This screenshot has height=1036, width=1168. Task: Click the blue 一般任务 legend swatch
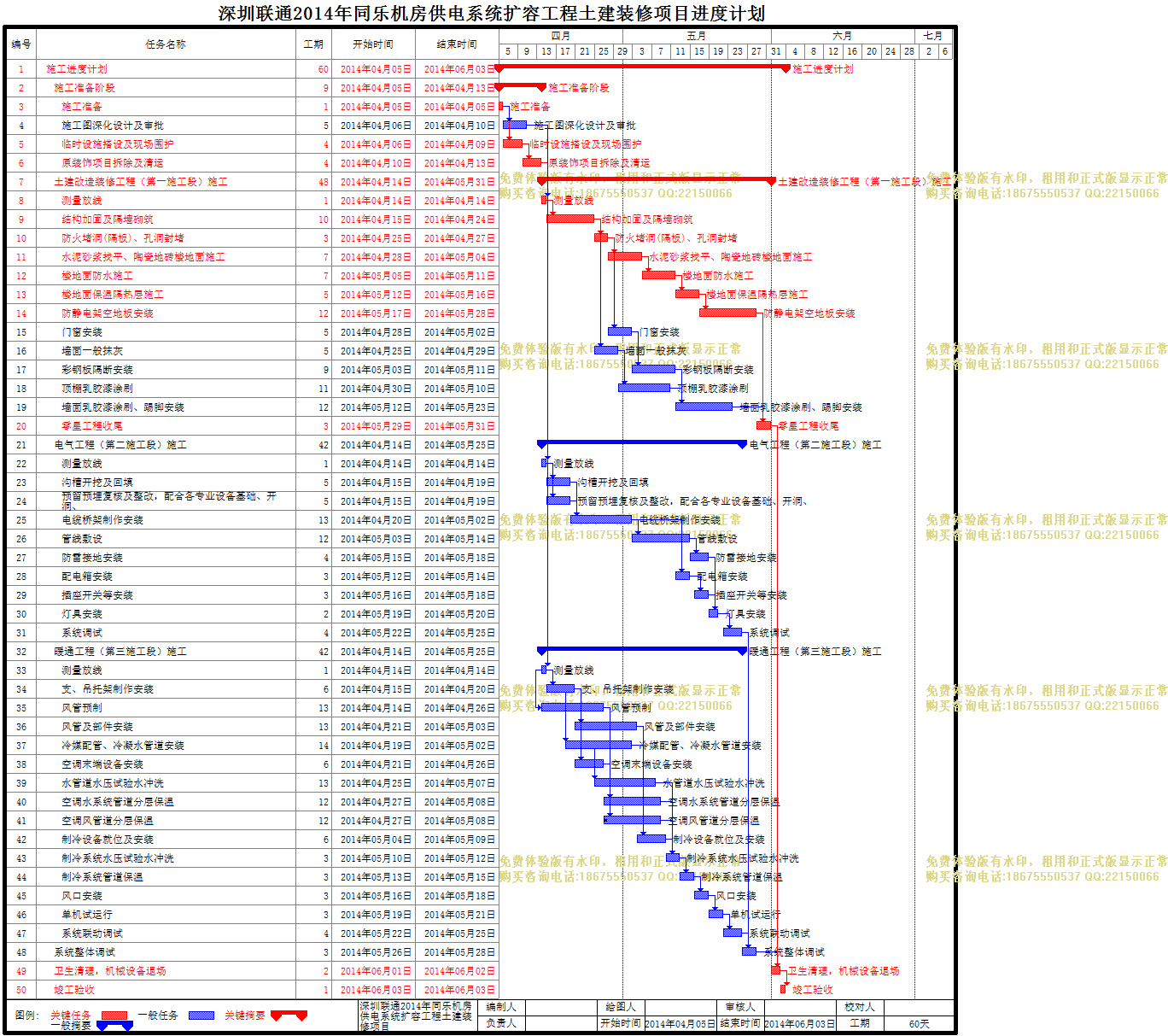pos(201,1016)
